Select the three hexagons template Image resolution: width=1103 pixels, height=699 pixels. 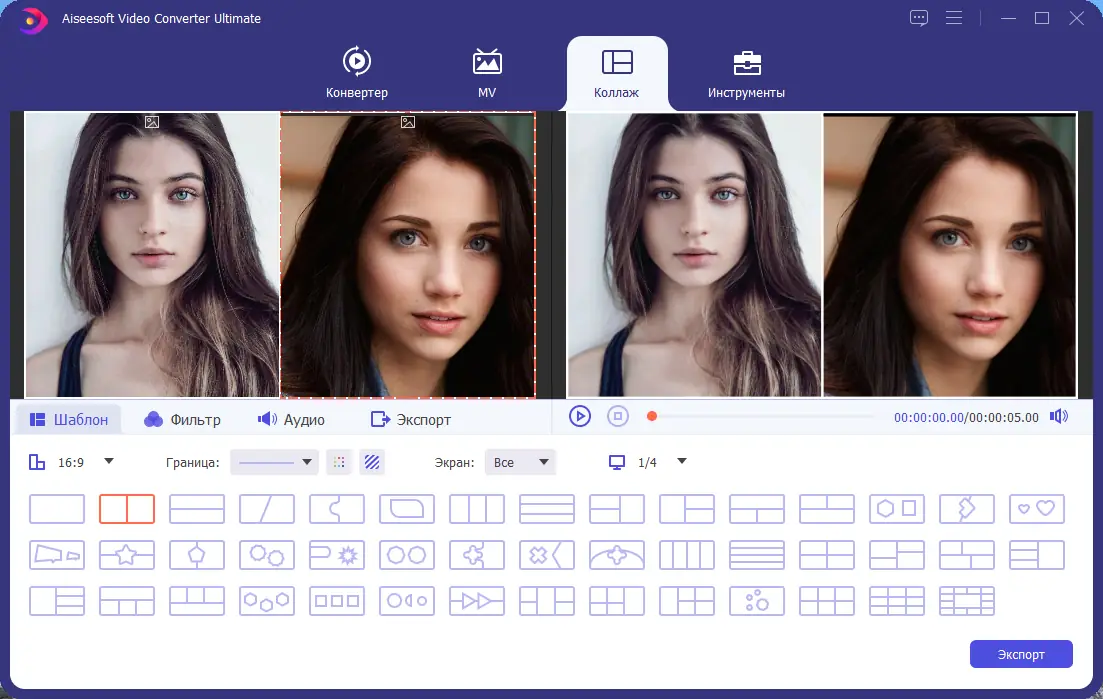(x=267, y=601)
